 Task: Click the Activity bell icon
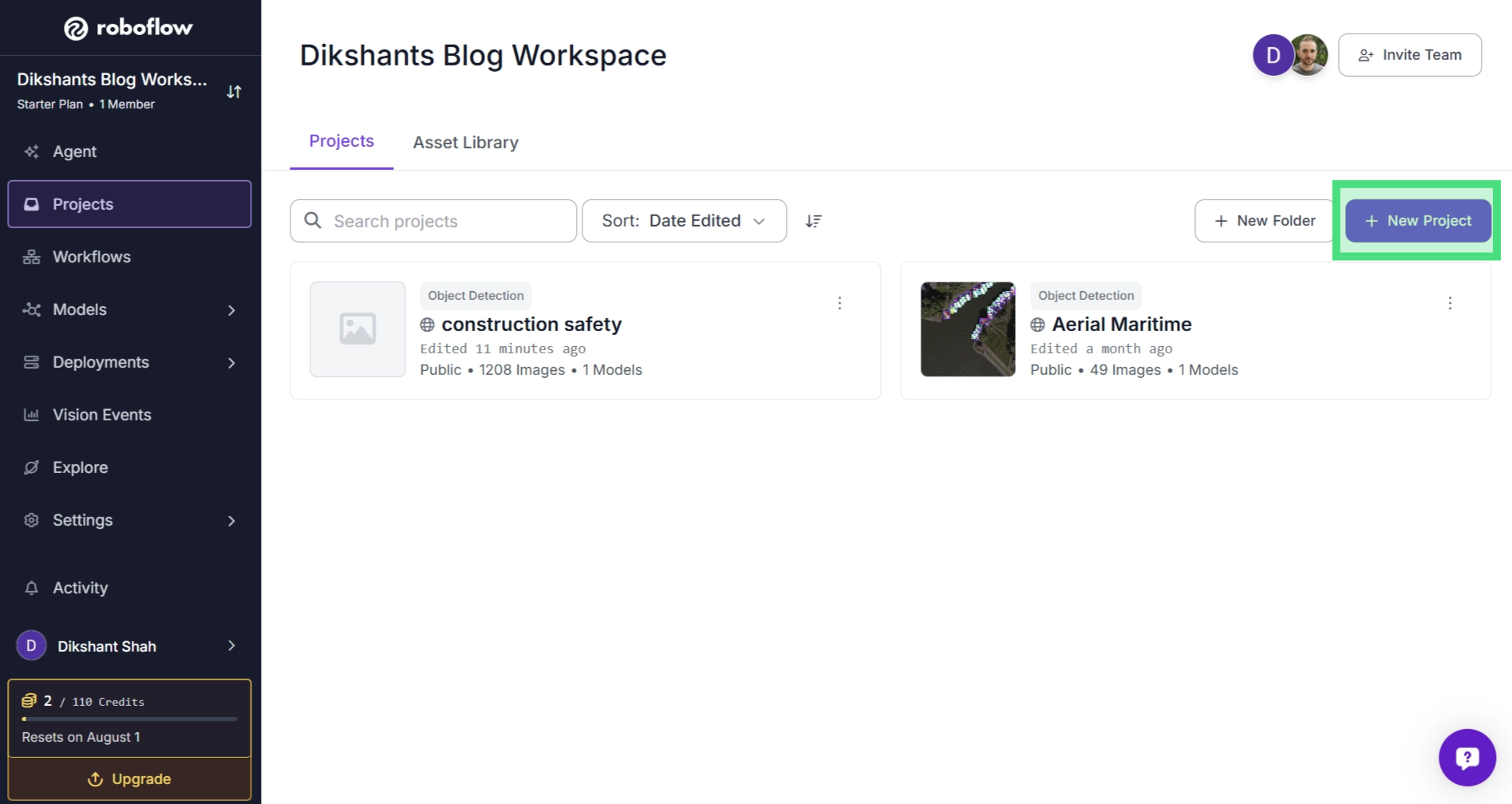[x=31, y=588]
